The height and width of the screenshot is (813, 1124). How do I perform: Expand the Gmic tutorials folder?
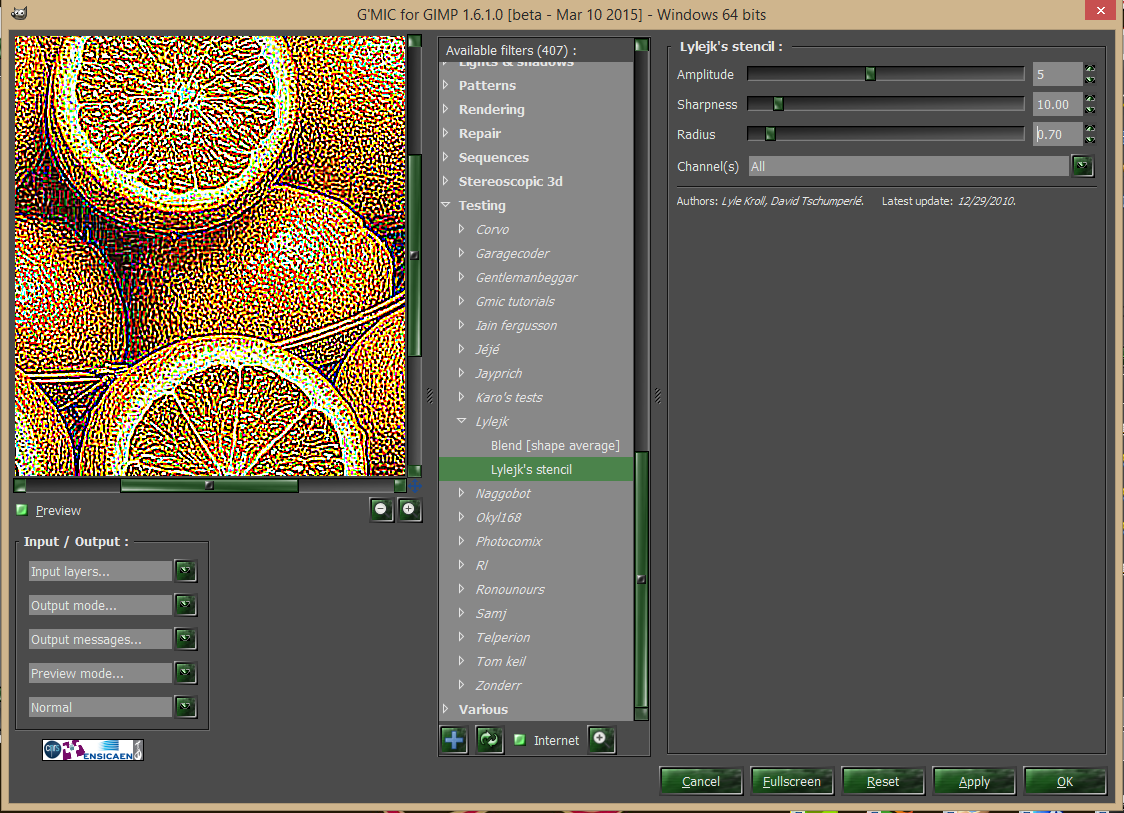462,301
